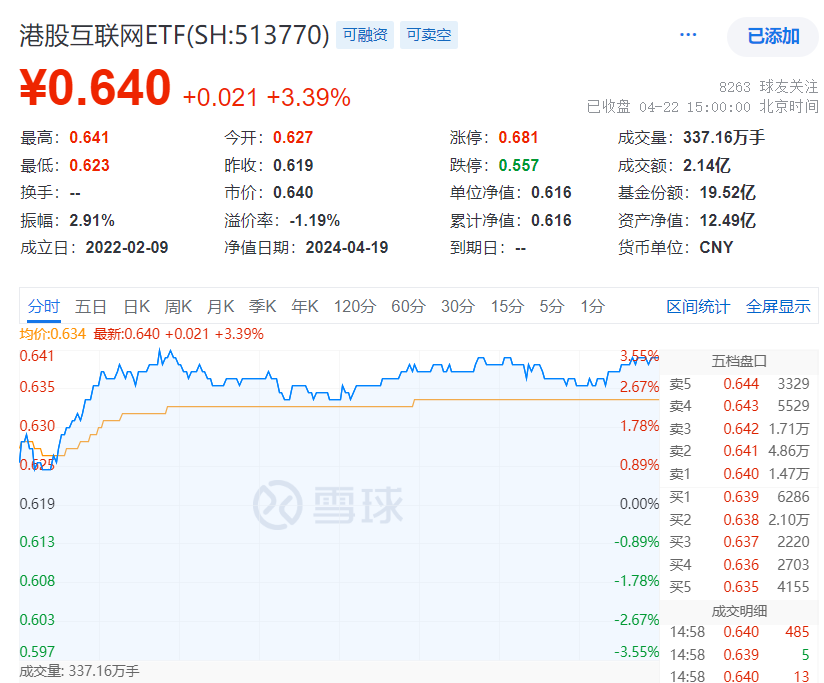This screenshot has width=824, height=683.
Task: Click the ¥0.640 current price
Action: pos(95,87)
